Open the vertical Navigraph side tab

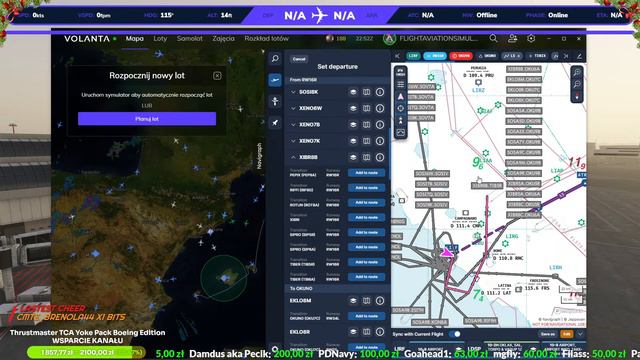[259, 156]
